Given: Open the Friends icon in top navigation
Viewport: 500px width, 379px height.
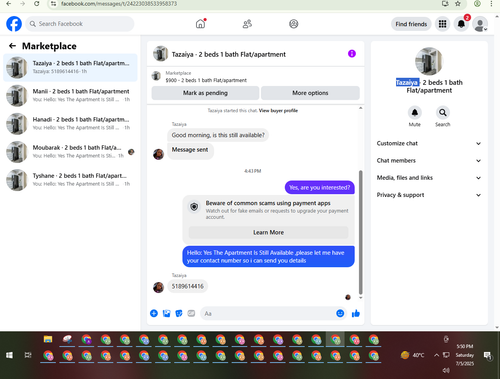Looking at the screenshot, I should (247, 24).
